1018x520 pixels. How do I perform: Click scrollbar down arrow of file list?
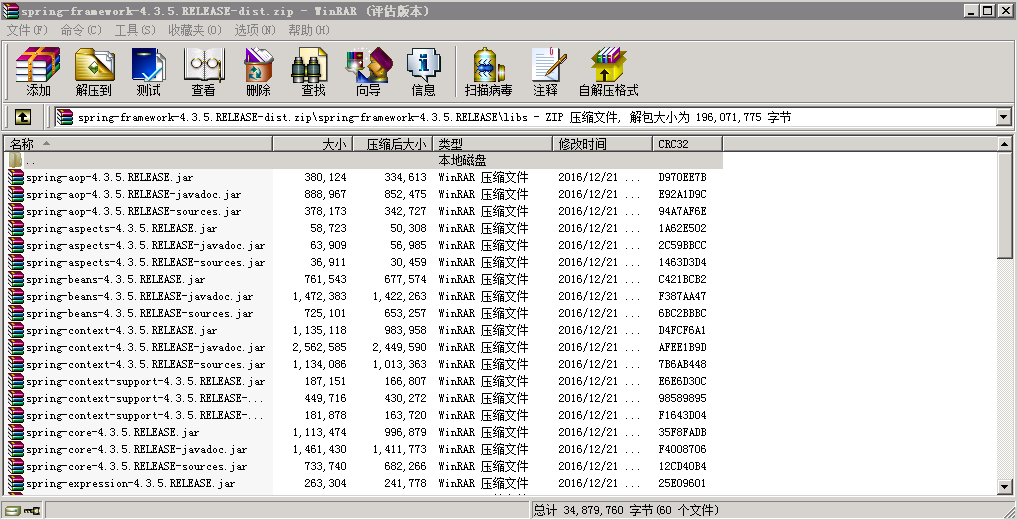click(1004, 486)
